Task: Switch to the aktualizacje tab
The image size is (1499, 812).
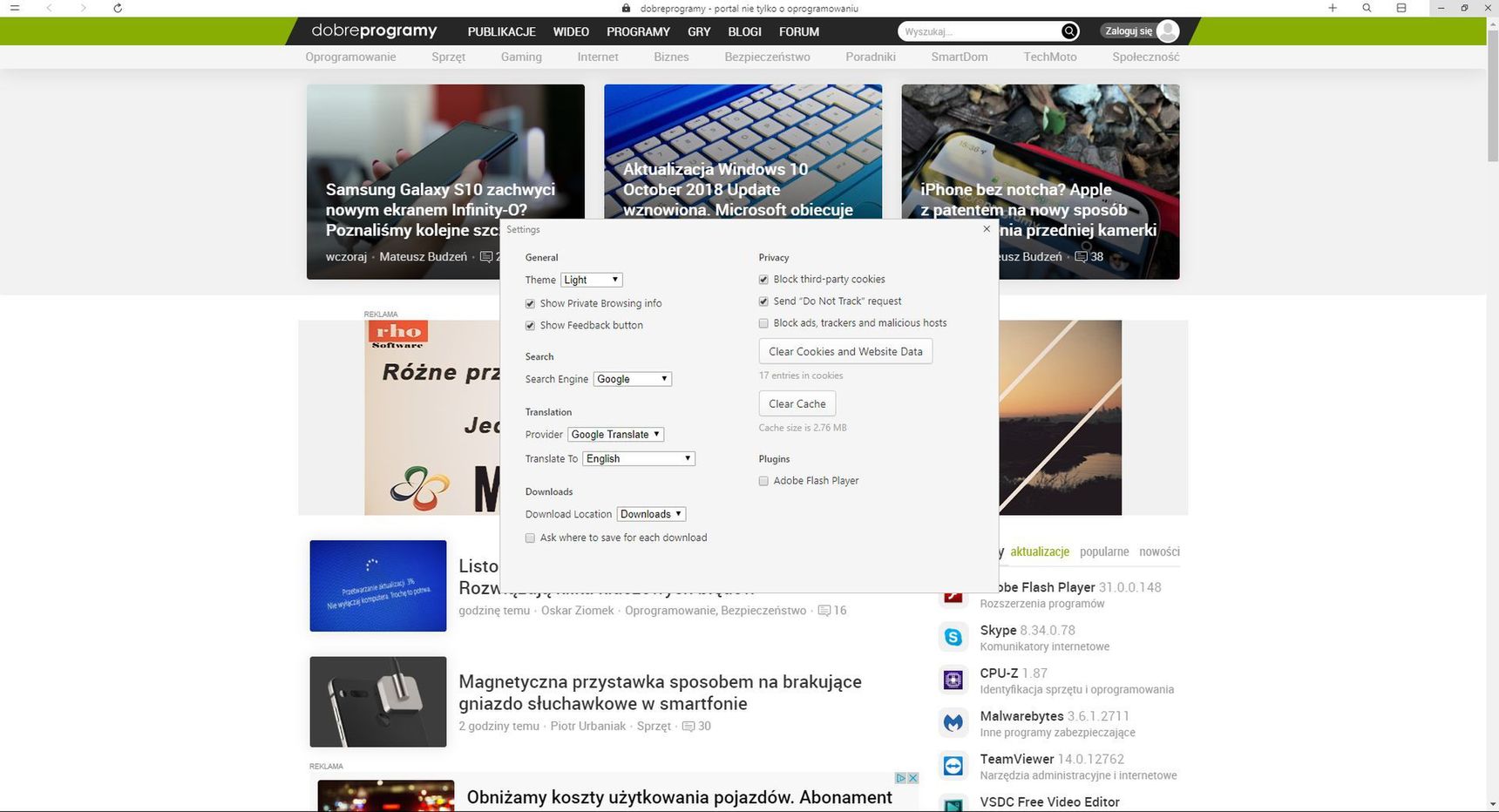Action: [x=1040, y=551]
